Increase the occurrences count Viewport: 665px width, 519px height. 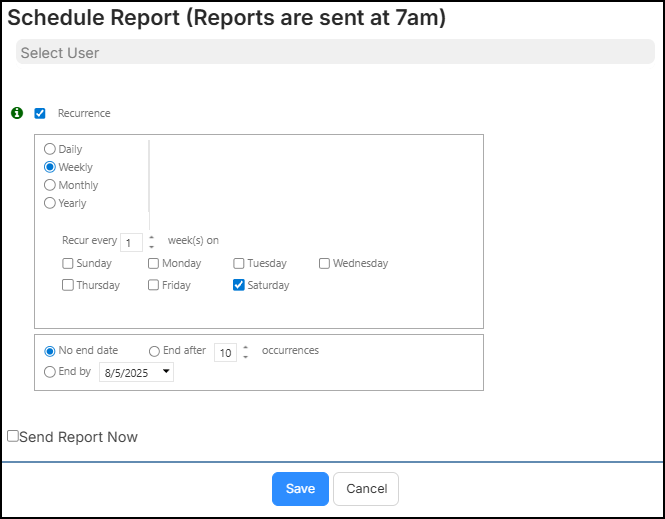[246, 348]
